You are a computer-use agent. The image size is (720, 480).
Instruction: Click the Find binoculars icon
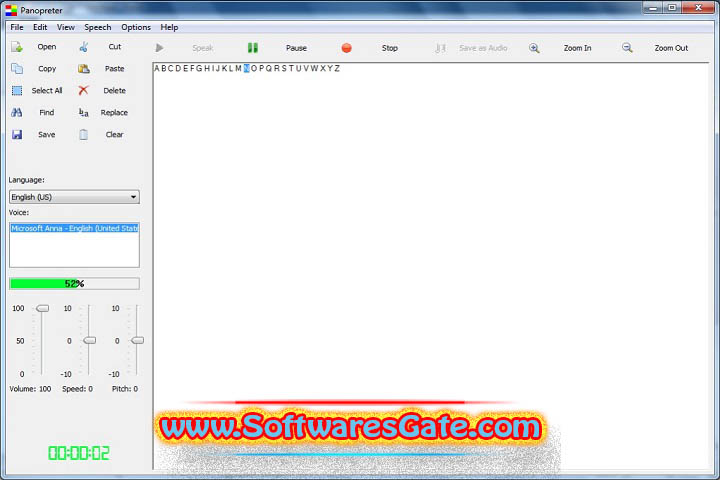pyautogui.click(x=17, y=113)
